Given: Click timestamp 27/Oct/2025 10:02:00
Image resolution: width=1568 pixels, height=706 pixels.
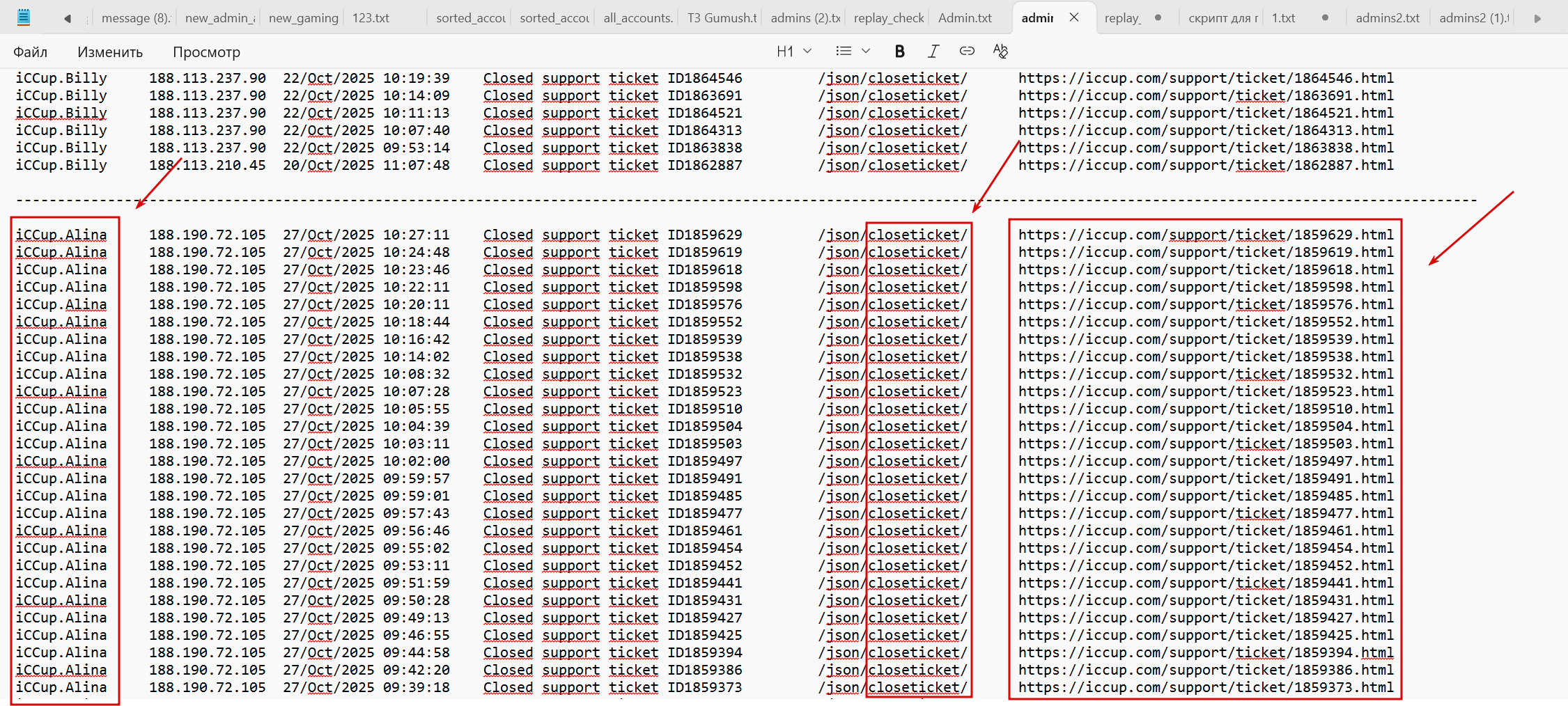Looking at the screenshot, I should [x=366, y=461].
